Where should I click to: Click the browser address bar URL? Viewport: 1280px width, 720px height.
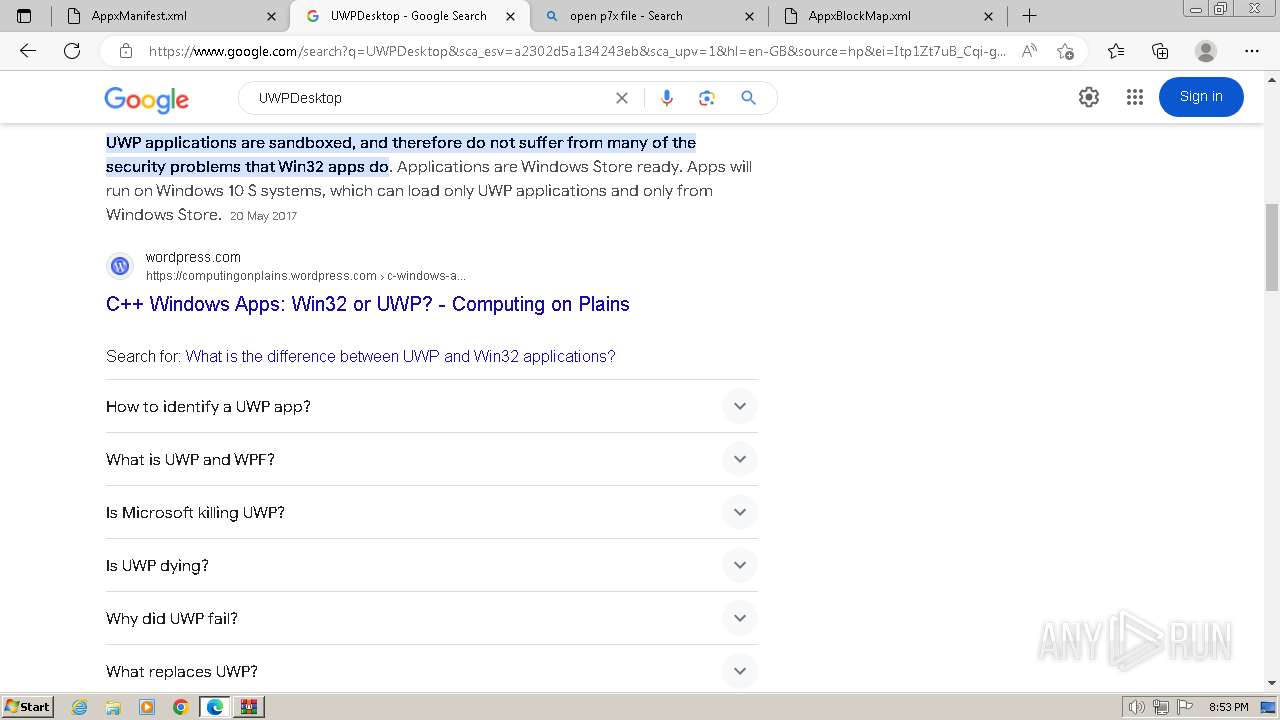pyautogui.click(x=577, y=51)
